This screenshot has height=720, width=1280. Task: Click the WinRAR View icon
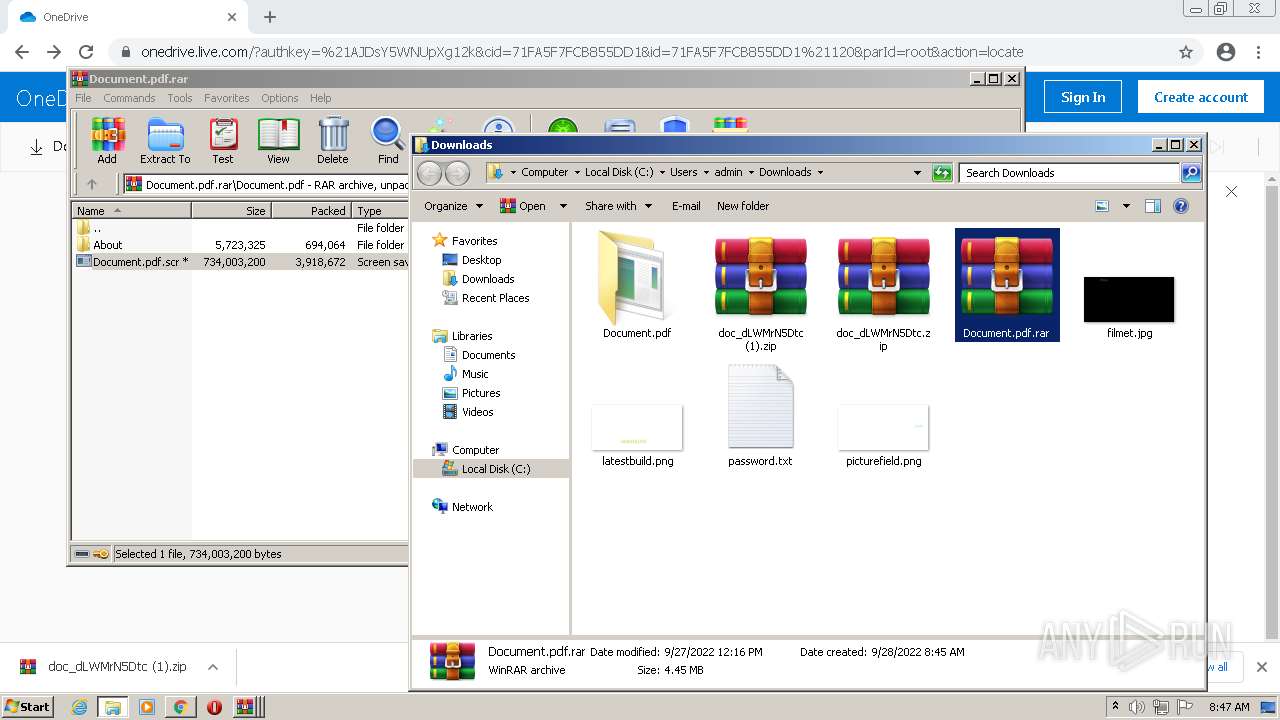pyautogui.click(x=278, y=140)
